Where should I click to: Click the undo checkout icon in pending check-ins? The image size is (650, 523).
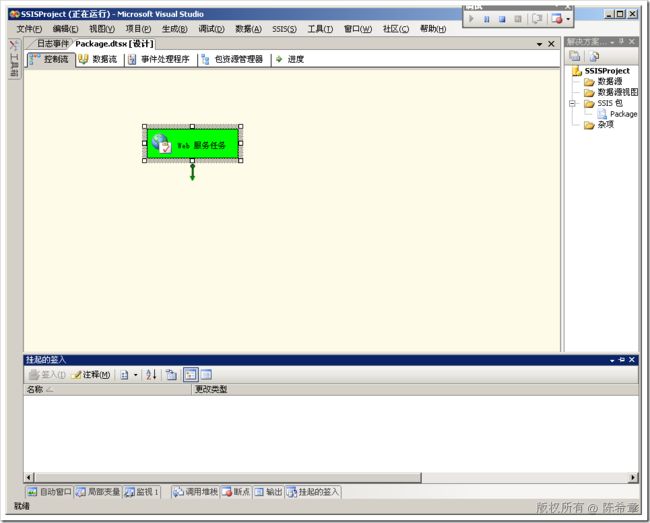coord(171,375)
